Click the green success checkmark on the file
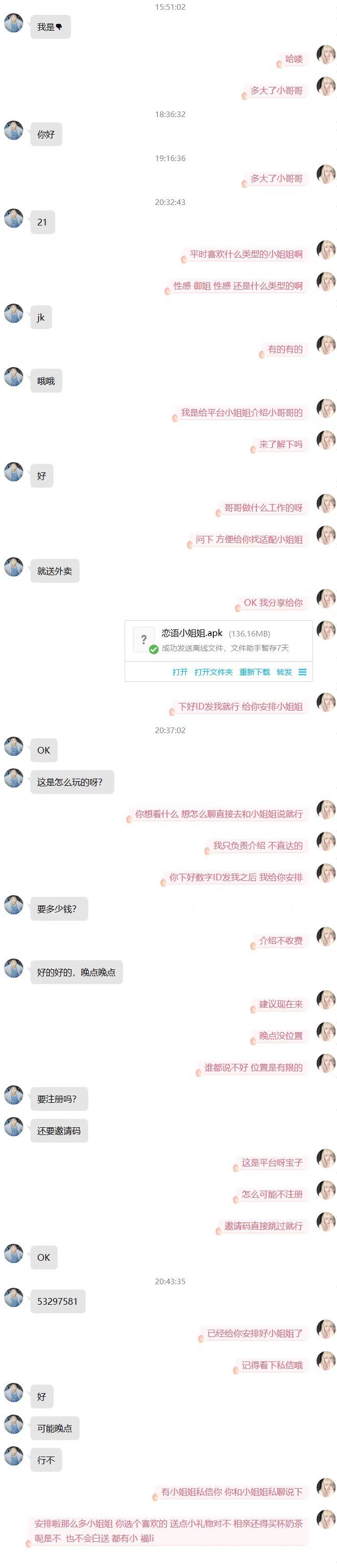The image size is (337, 1568). [x=154, y=649]
